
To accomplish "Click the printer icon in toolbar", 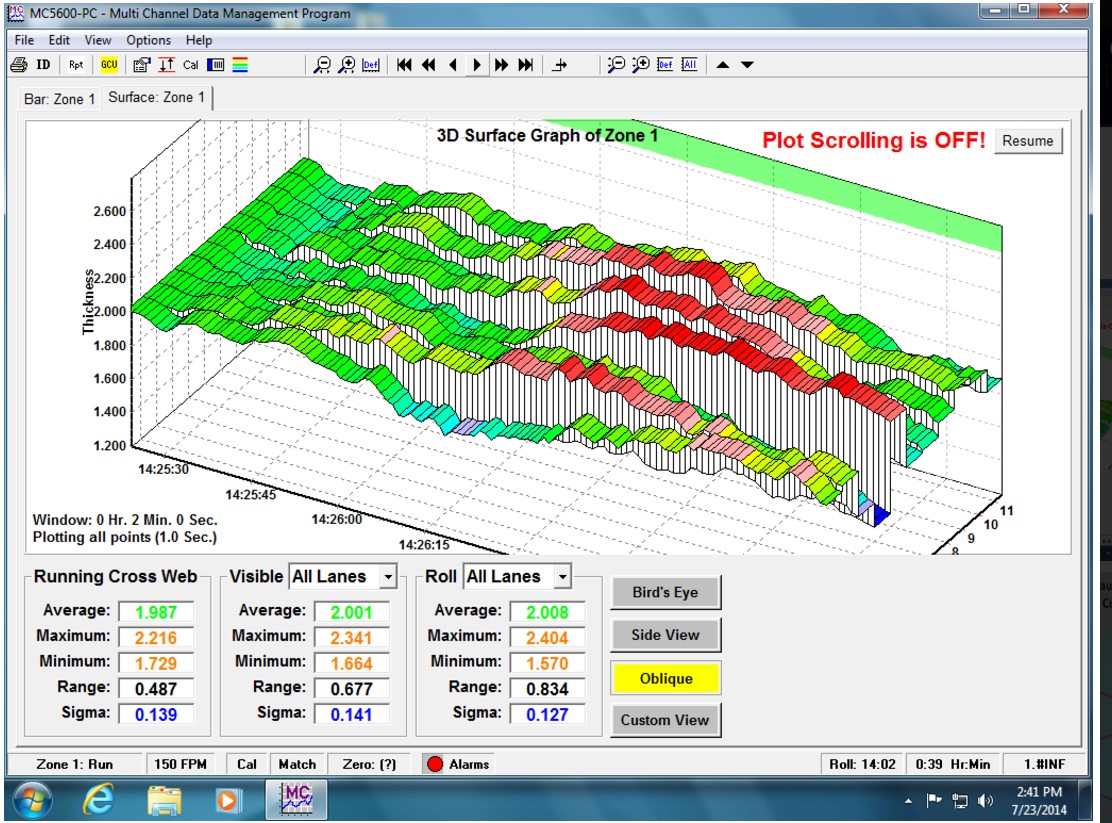I will 19,65.
